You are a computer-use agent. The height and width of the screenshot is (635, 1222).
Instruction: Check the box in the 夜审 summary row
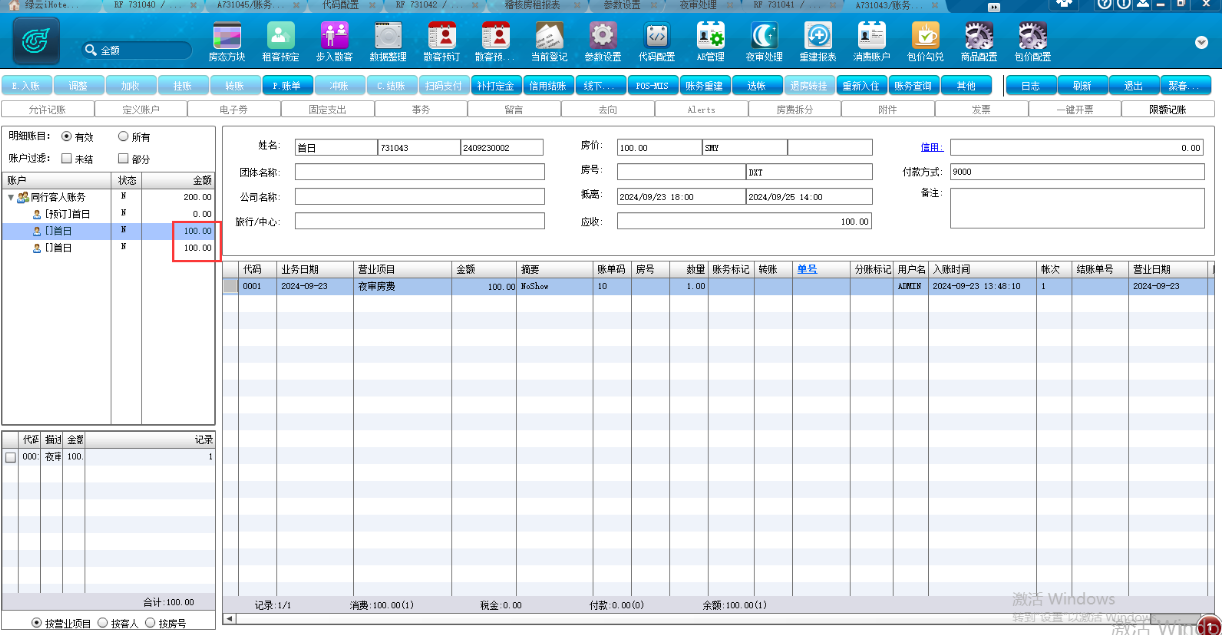coord(11,457)
